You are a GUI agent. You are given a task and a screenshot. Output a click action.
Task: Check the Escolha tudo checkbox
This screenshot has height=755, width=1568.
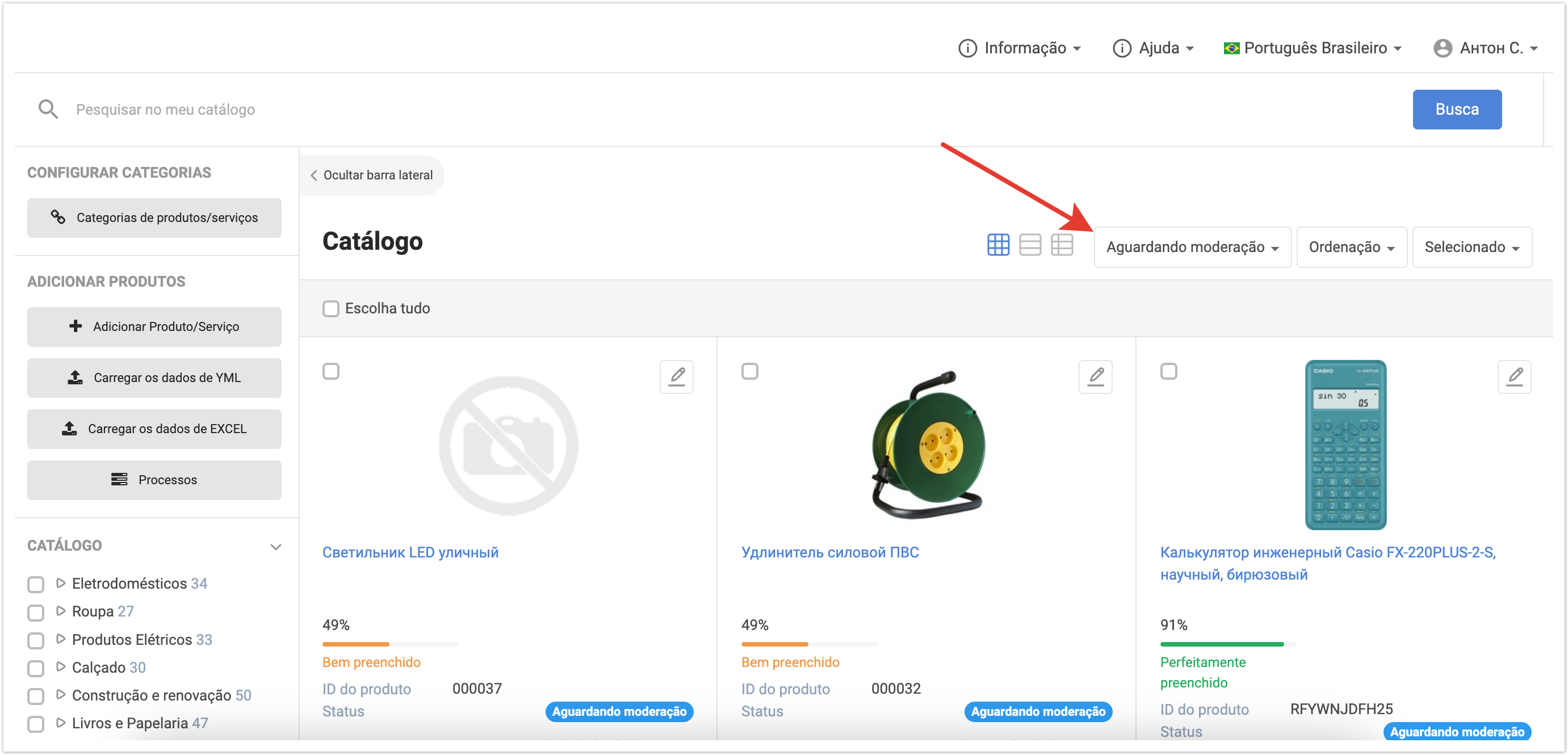[x=330, y=309]
